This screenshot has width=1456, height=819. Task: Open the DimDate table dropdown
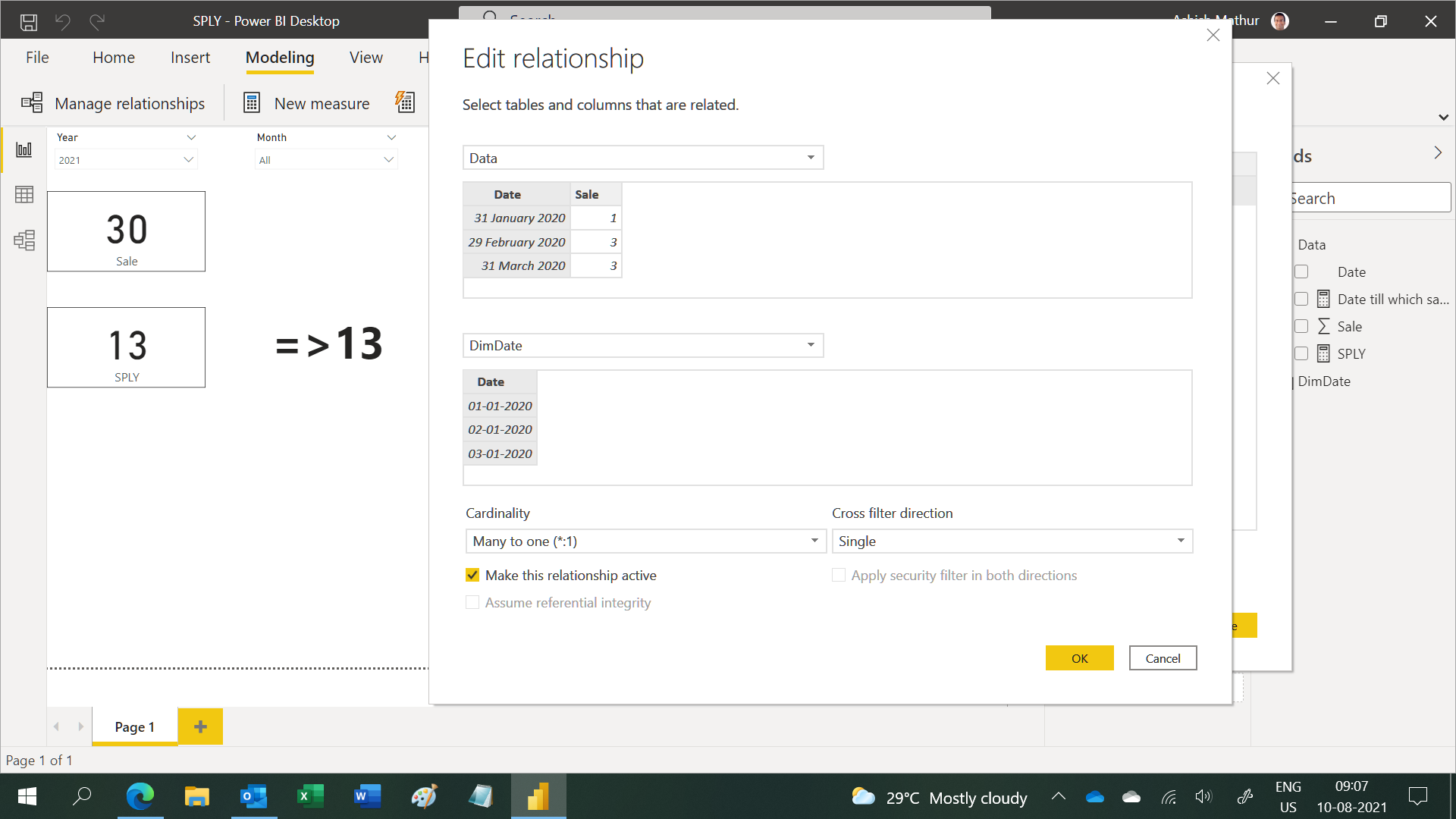[643, 346]
